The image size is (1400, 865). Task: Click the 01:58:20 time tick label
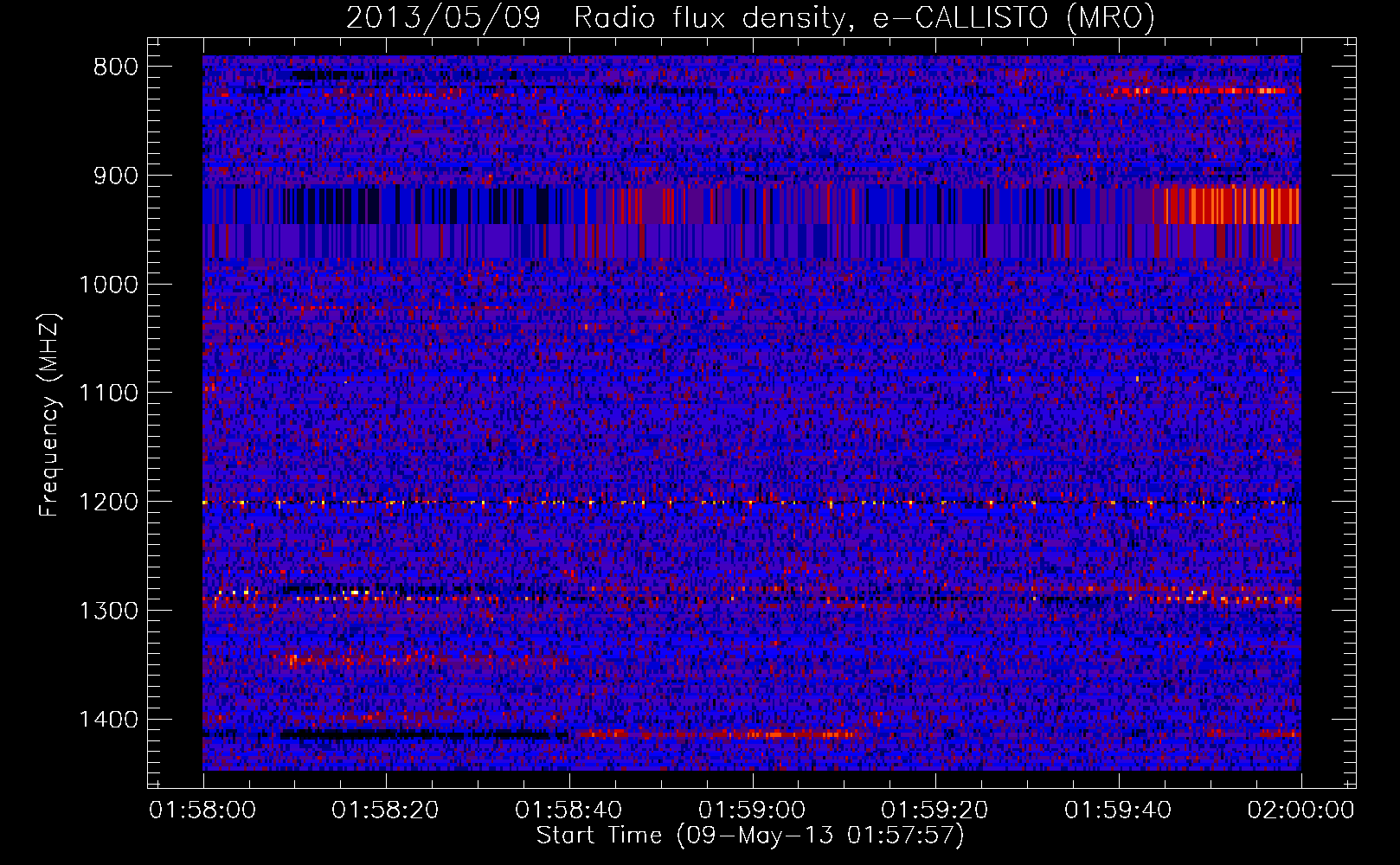point(386,811)
